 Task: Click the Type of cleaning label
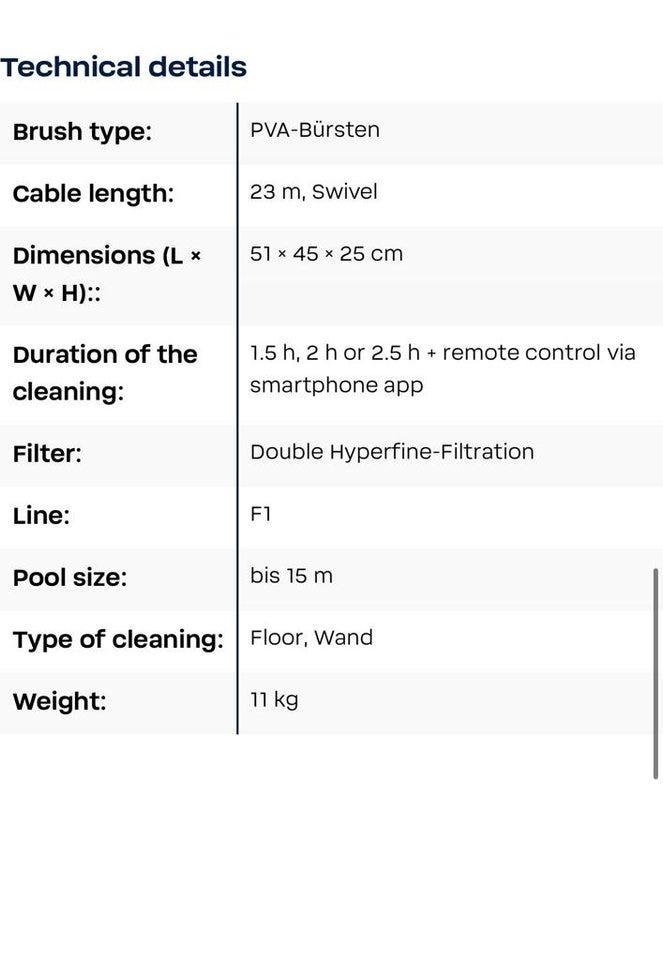(118, 640)
